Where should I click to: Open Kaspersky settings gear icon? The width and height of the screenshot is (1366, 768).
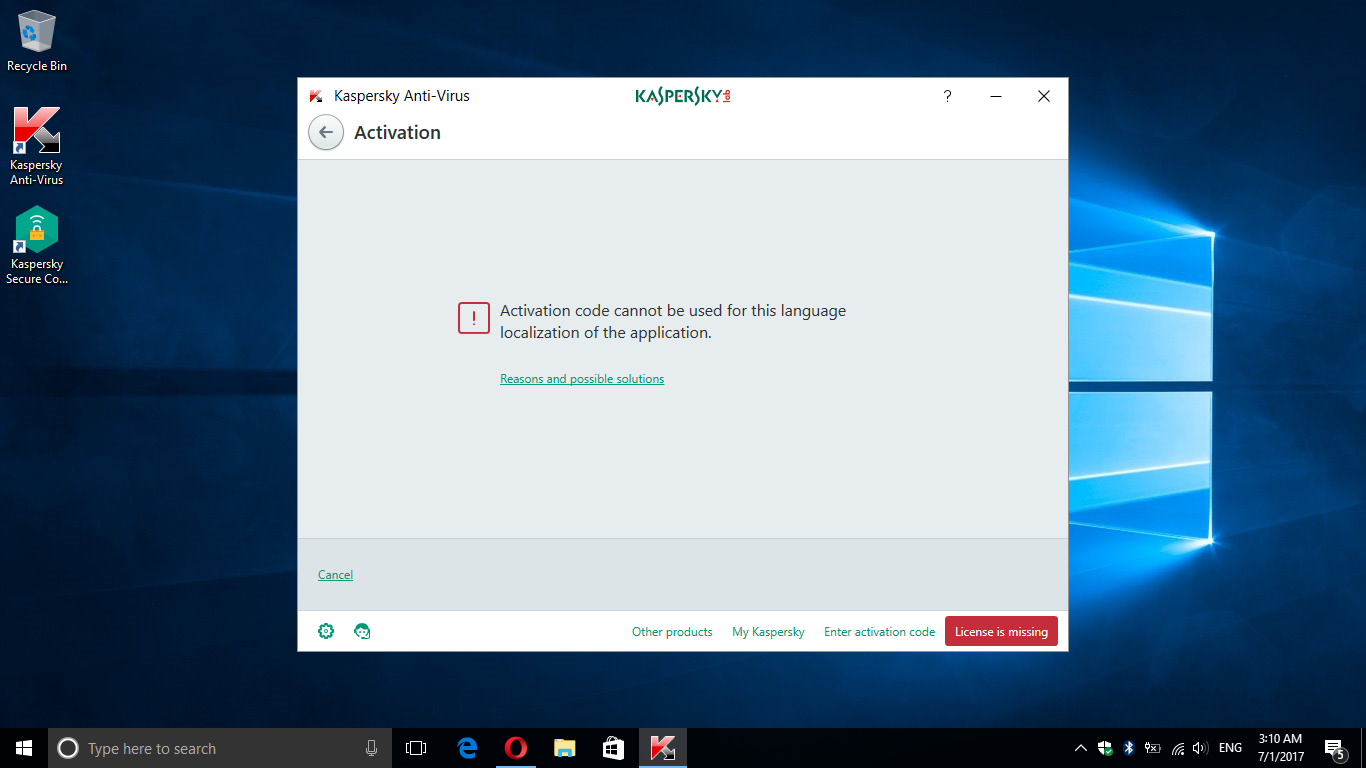click(x=326, y=631)
